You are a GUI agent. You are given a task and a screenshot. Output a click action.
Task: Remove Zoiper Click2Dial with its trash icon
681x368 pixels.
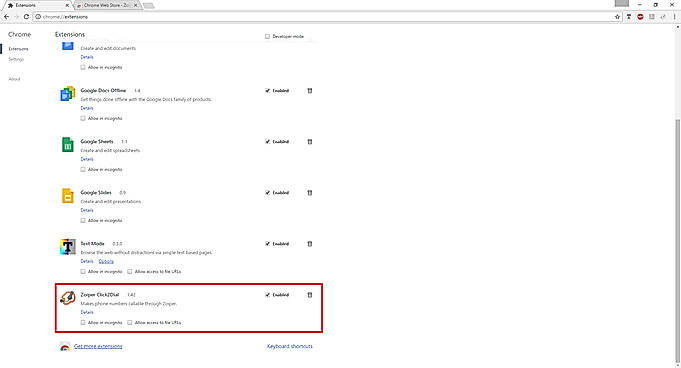point(310,295)
